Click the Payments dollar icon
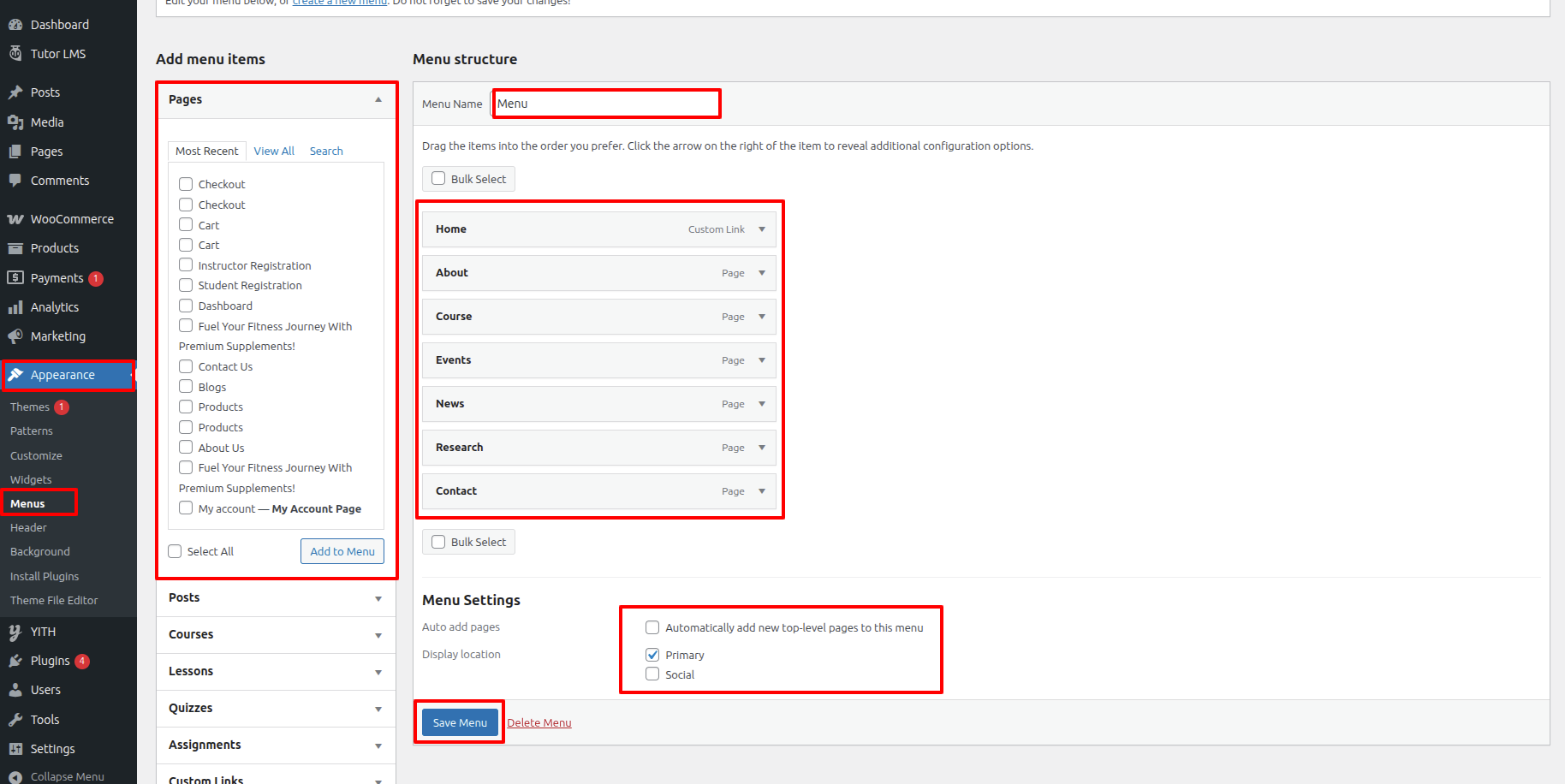Image resolution: width=1565 pixels, height=784 pixels. 15,278
